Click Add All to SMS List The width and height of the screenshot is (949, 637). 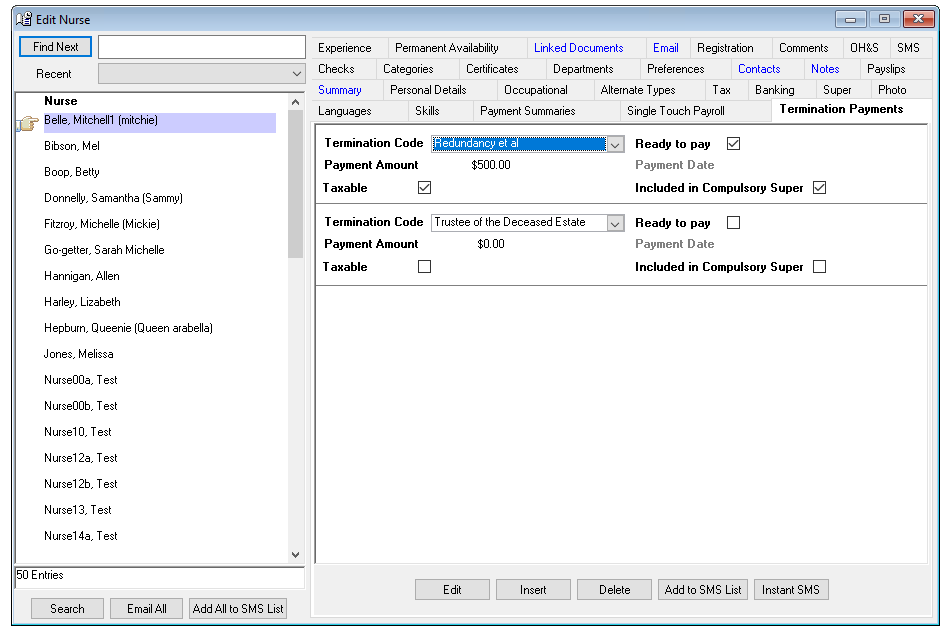pos(238,609)
